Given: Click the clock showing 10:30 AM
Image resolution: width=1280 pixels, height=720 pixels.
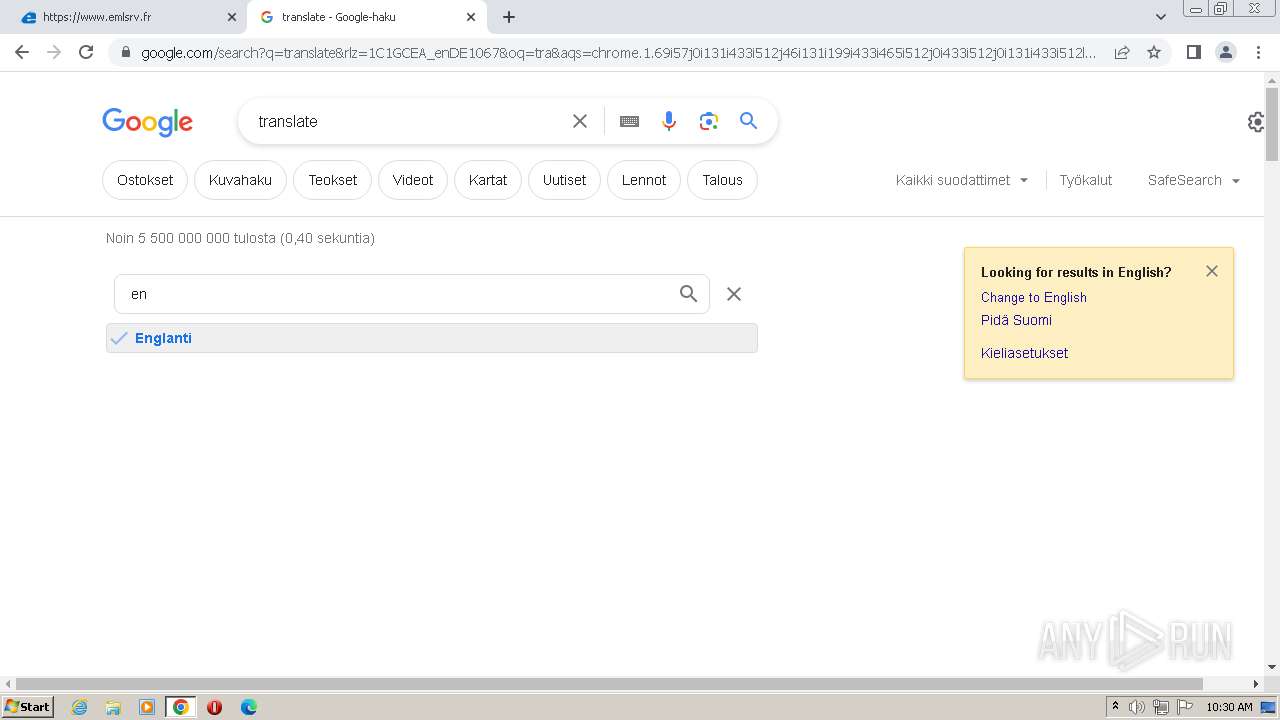Looking at the screenshot, I should (x=1229, y=707).
